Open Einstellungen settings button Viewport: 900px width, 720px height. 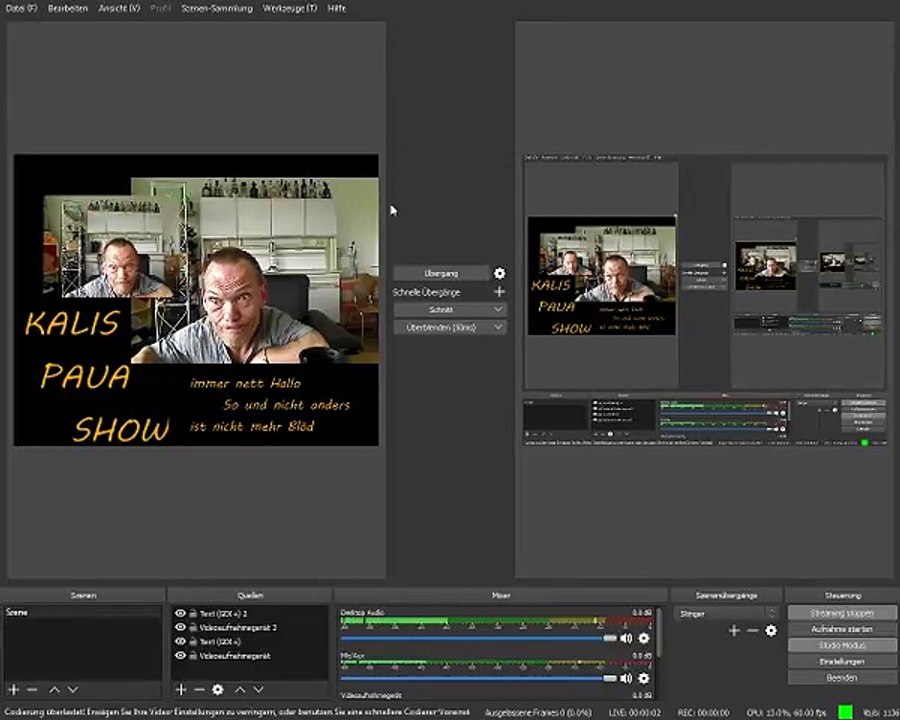[x=842, y=661]
